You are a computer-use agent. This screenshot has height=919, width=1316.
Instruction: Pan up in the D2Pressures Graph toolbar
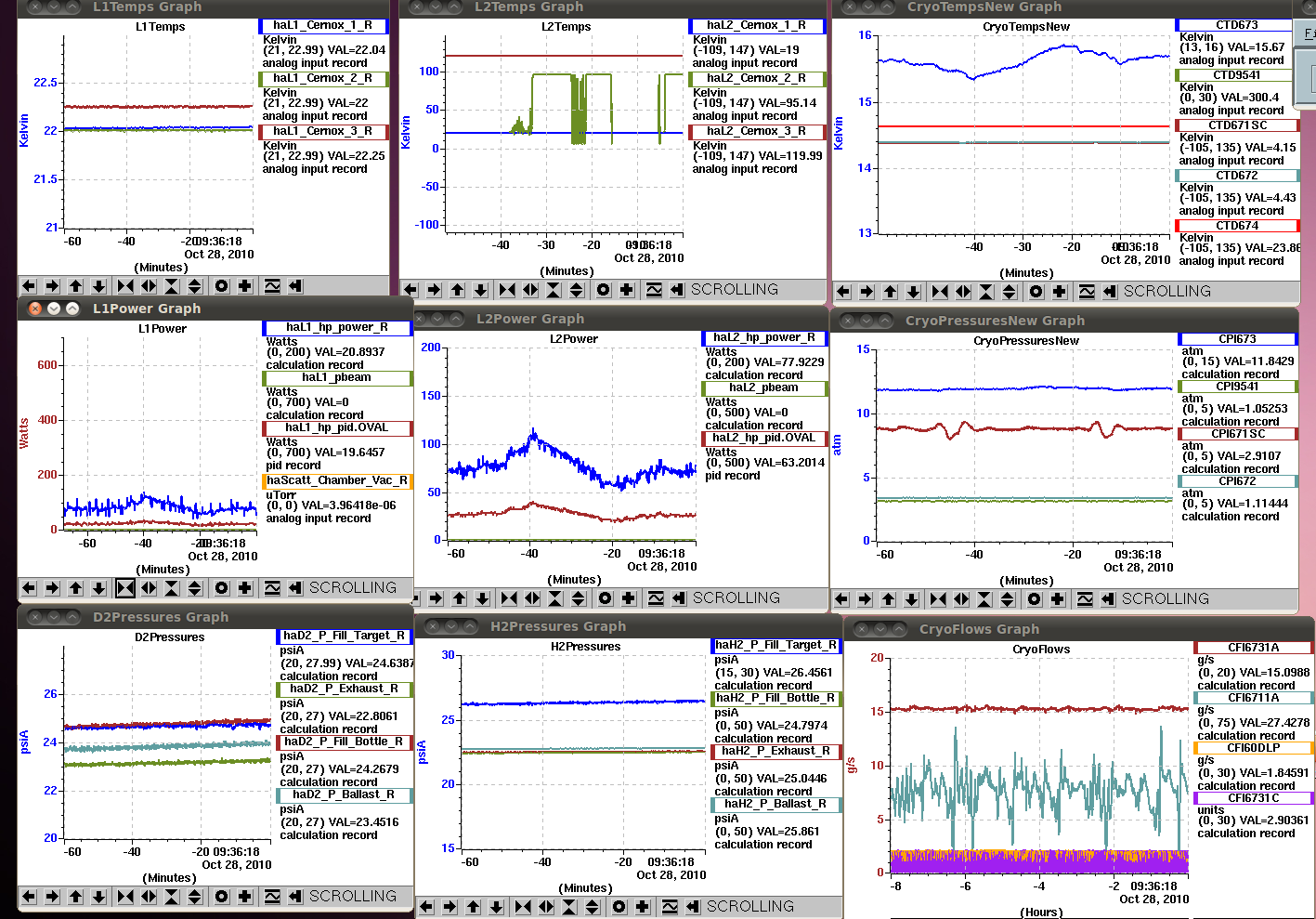75,897
